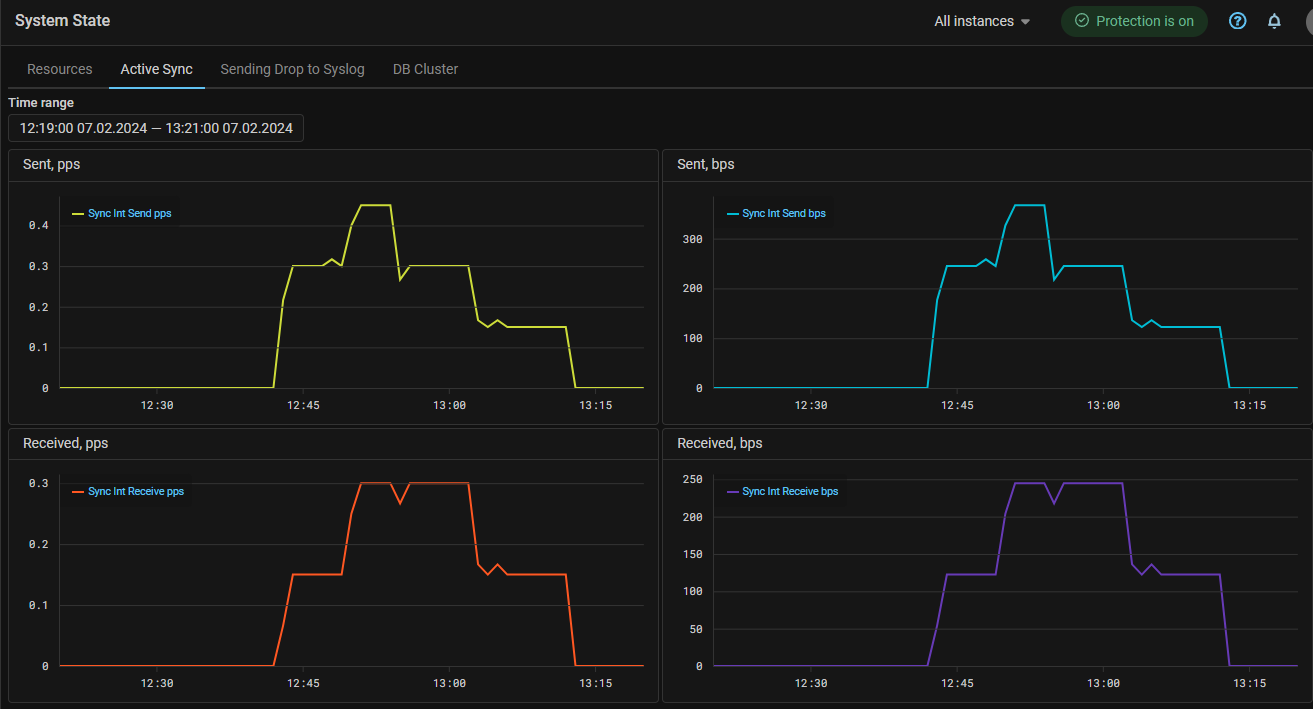Image resolution: width=1313 pixels, height=709 pixels.
Task: Toggle the Sync Int Receive pps series
Action: tap(135, 492)
